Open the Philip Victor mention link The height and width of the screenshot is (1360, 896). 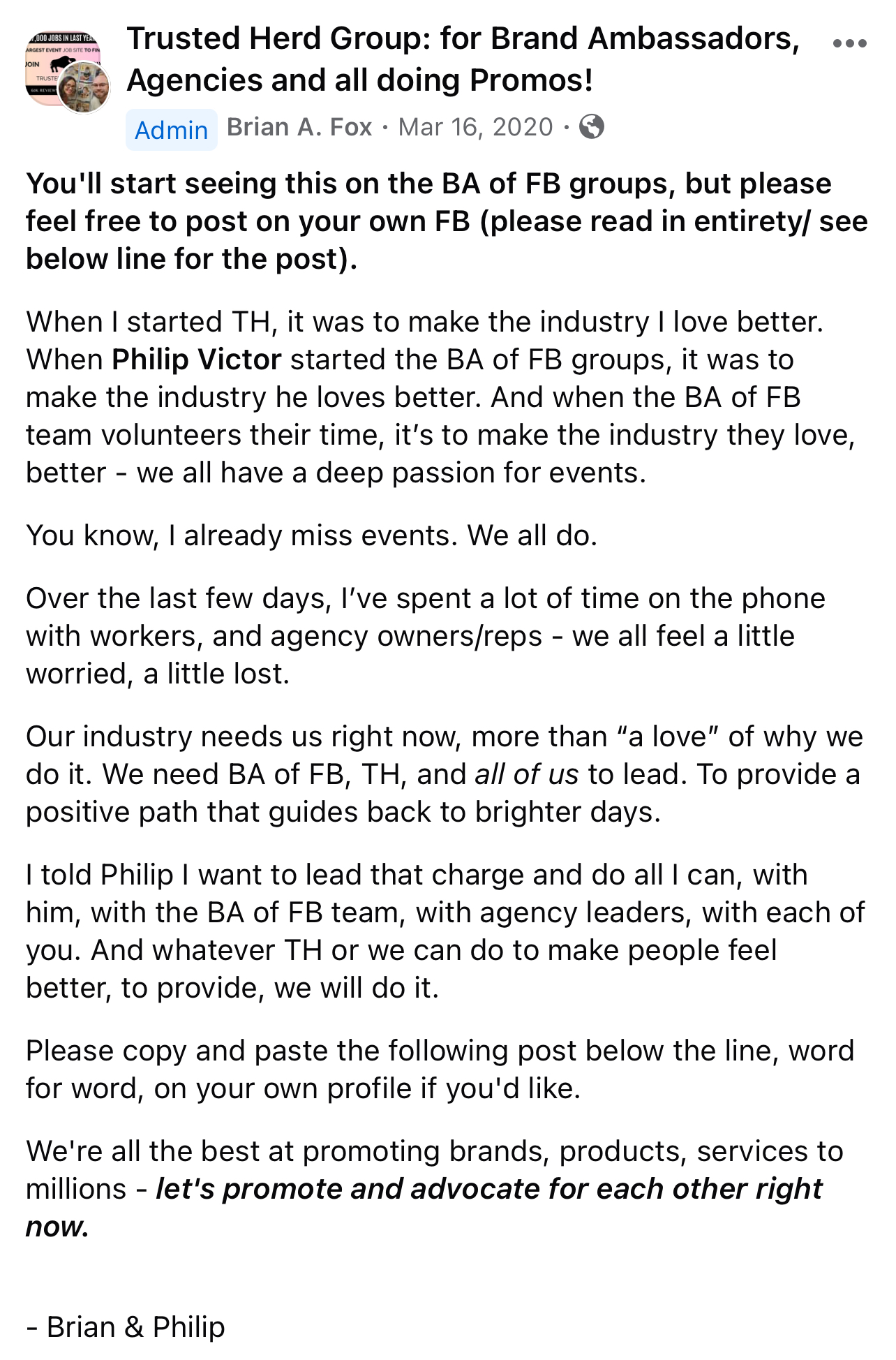(x=197, y=360)
